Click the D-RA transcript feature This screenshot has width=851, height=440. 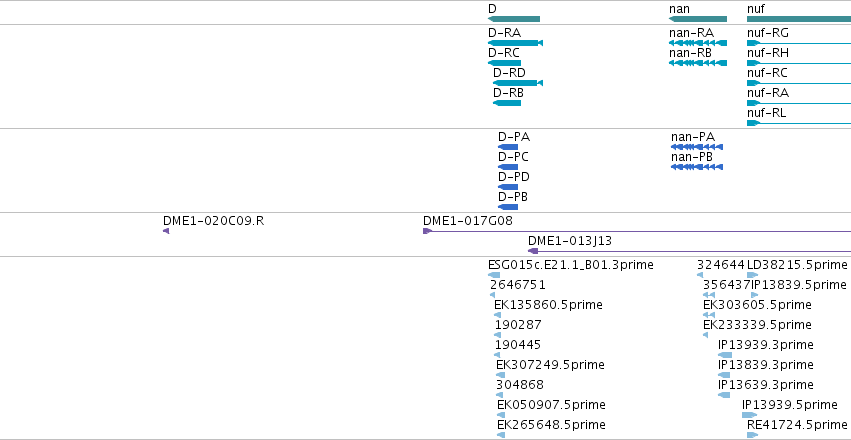pos(516,43)
